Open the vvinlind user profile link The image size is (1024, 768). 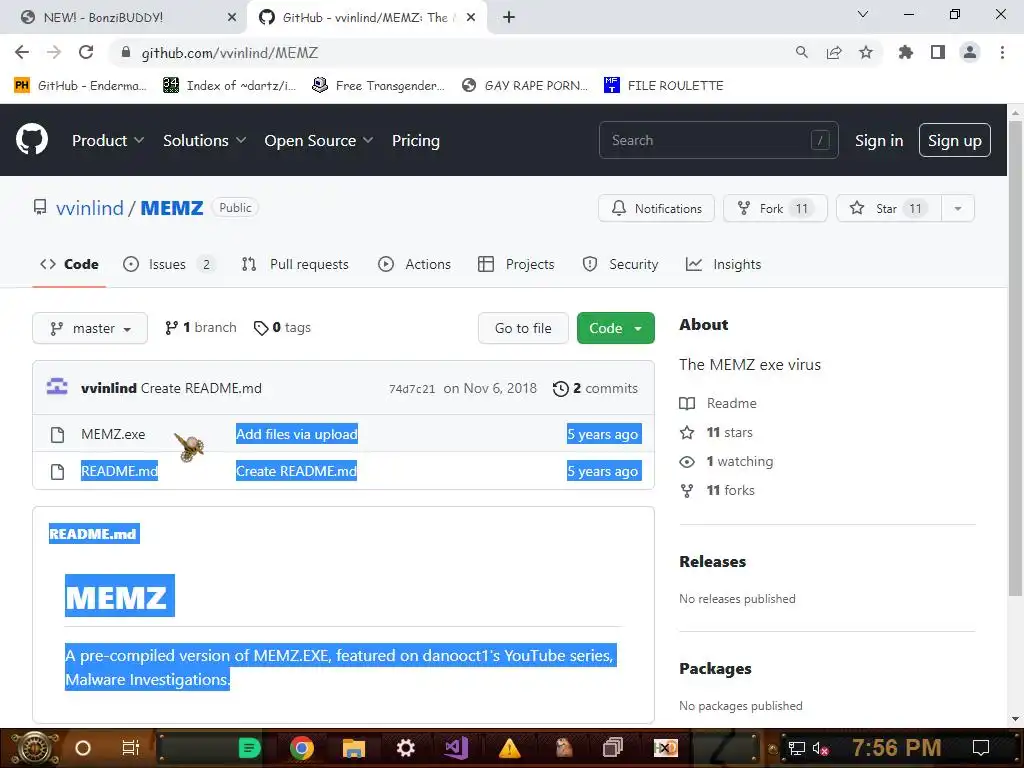coord(89,208)
